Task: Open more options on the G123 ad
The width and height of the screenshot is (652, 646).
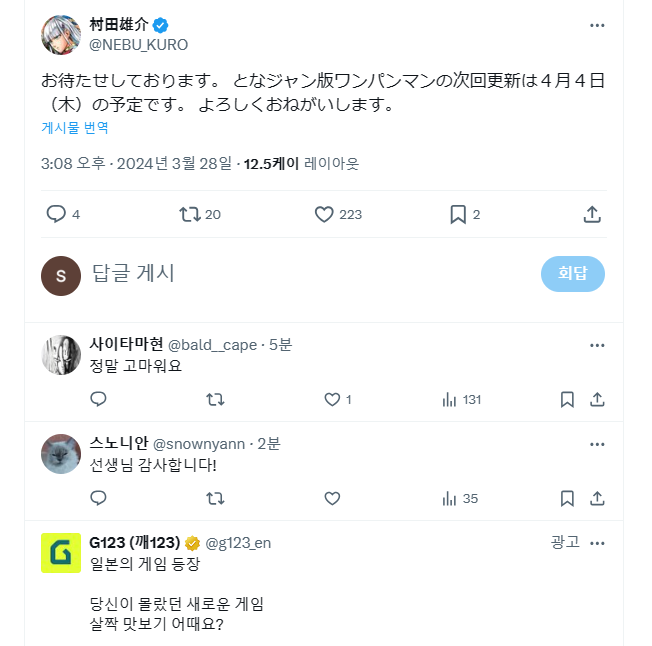Action: point(597,543)
